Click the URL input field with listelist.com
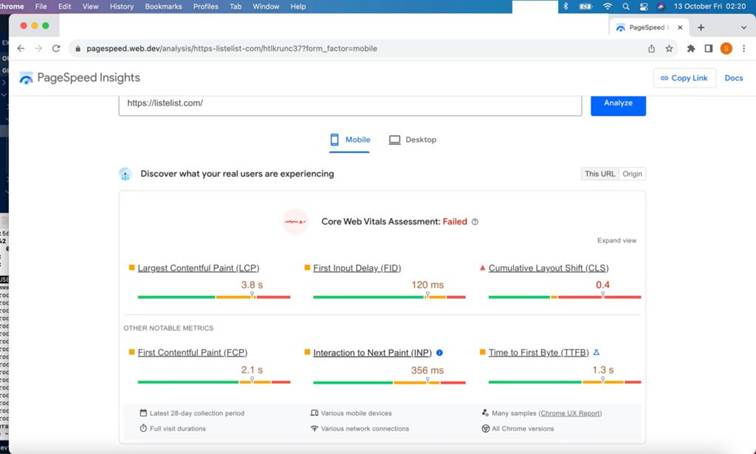Viewport: 756px width, 454px height. (350, 103)
